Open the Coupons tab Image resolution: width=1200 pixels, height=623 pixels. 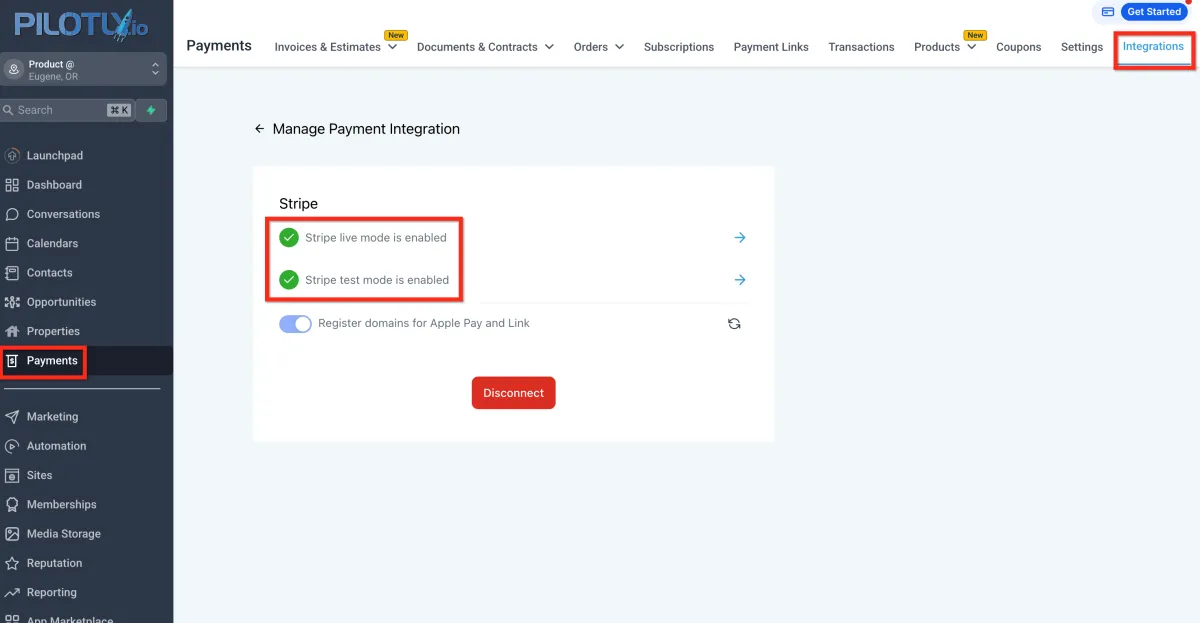click(1018, 47)
